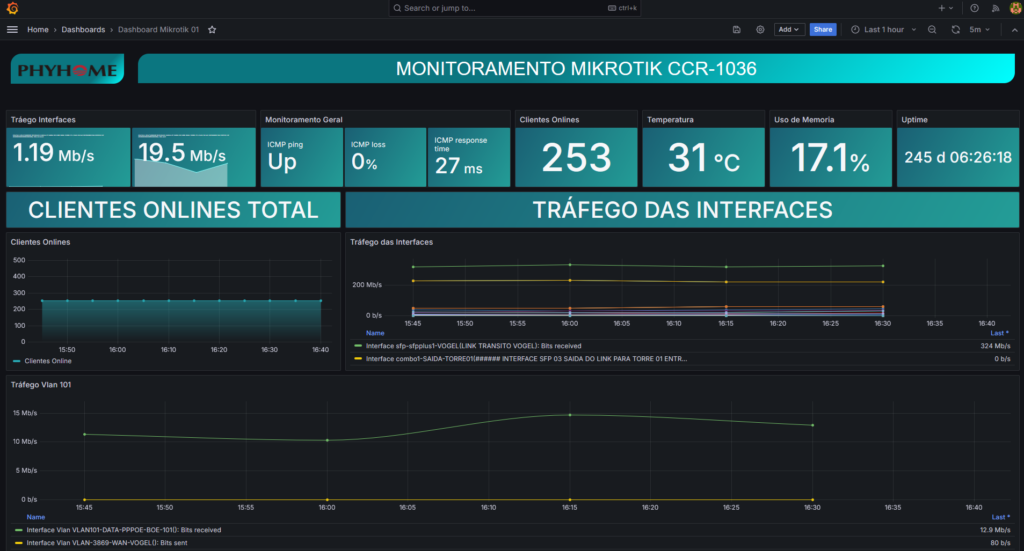Open the Add dropdown
Screen dimensions: 1024x551
789,30
